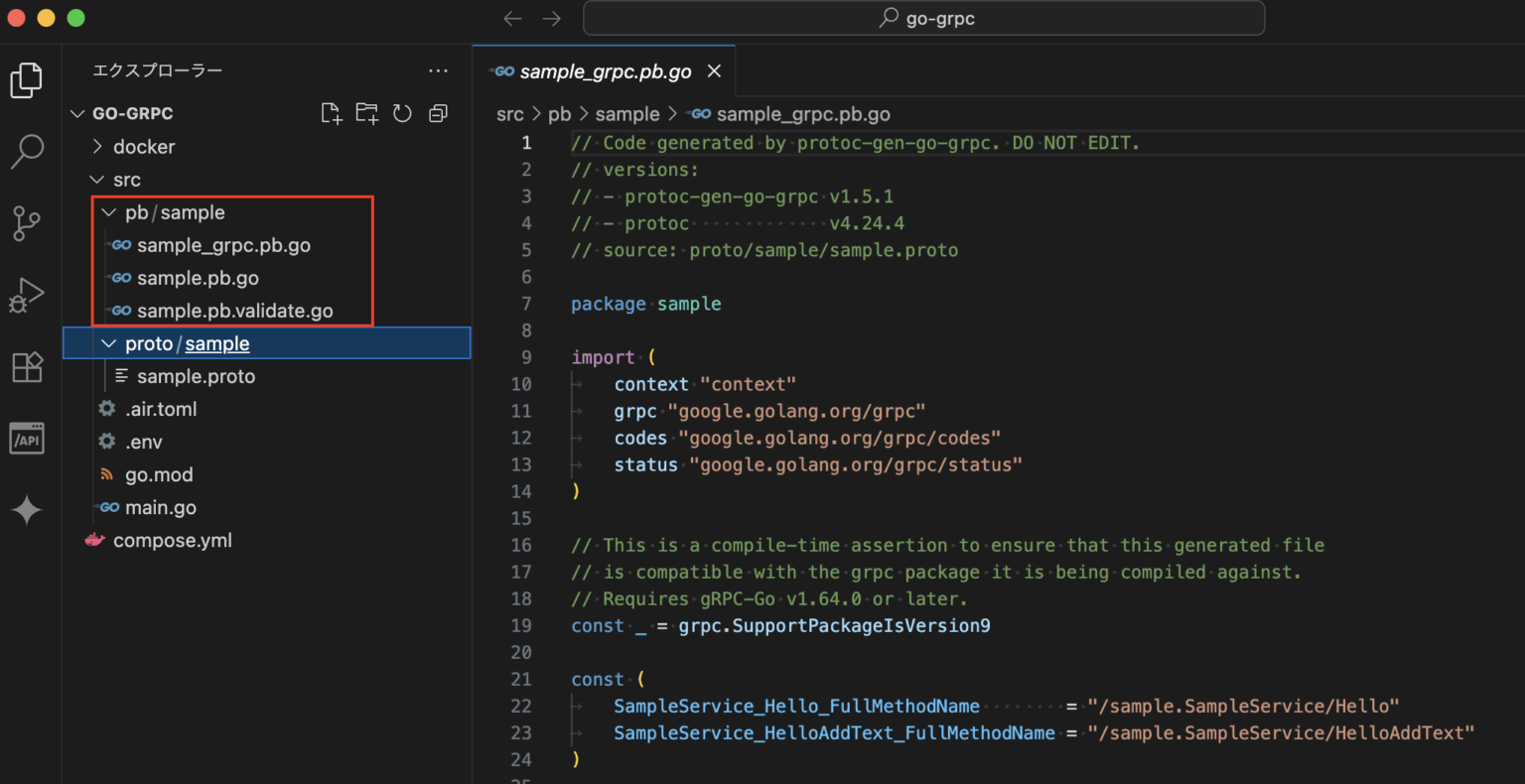Click the back navigation arrow

(512, 18)
